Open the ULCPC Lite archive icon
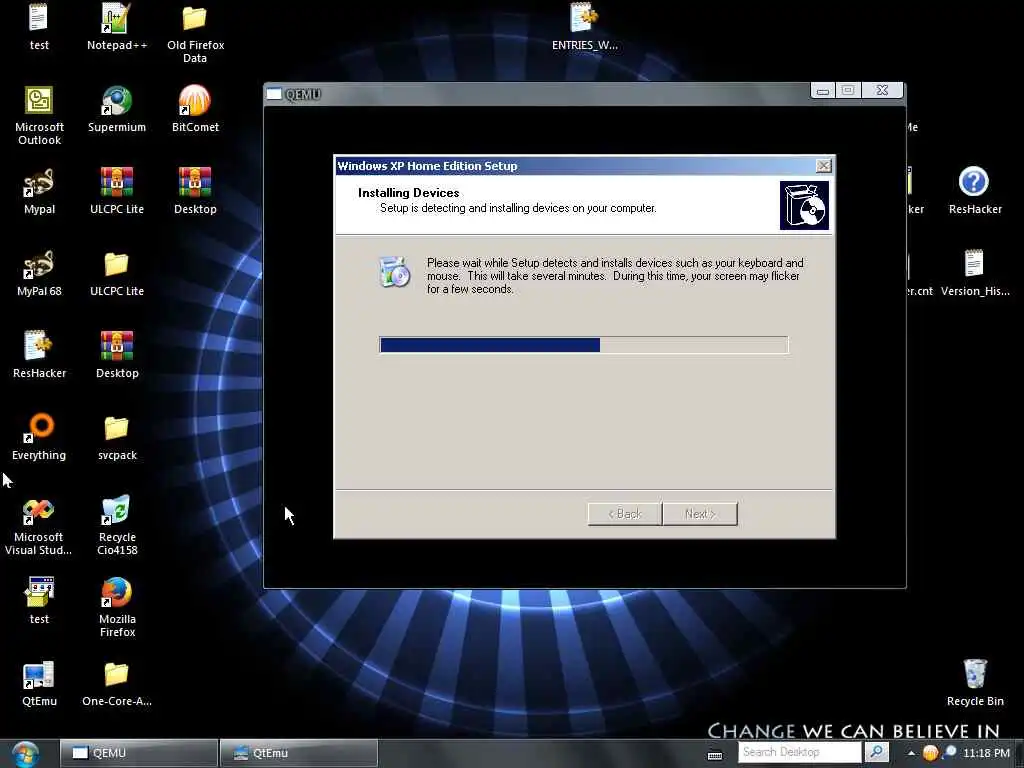 coord(116,183)
